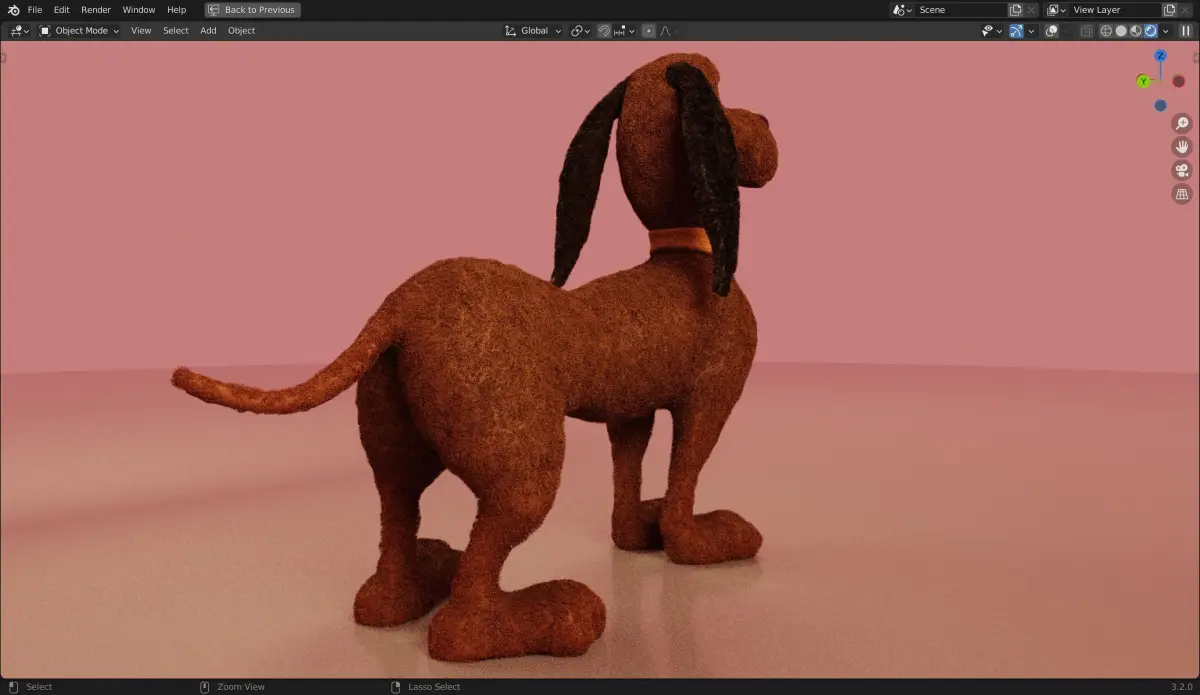Viewport: 1200px width, 695px height.
Task: Open the Render menu
Action: tap(96, 10)
